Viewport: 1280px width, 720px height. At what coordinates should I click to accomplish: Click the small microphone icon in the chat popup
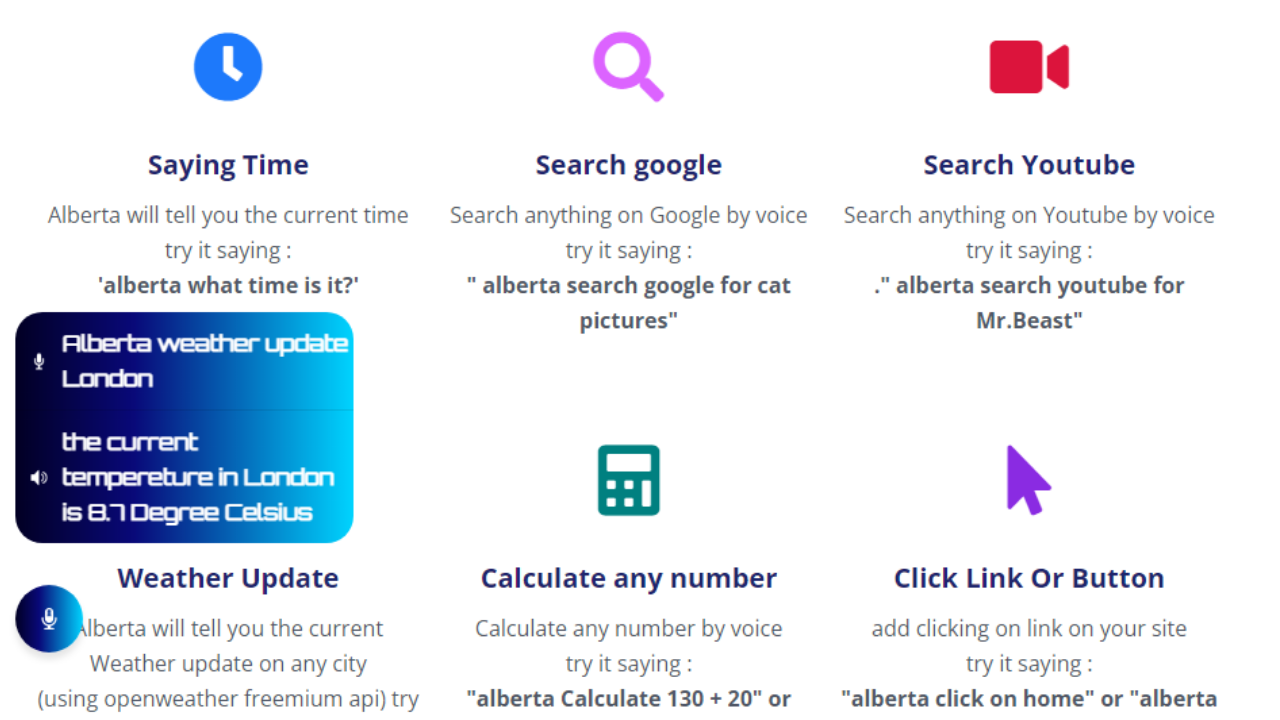[39, 361]
